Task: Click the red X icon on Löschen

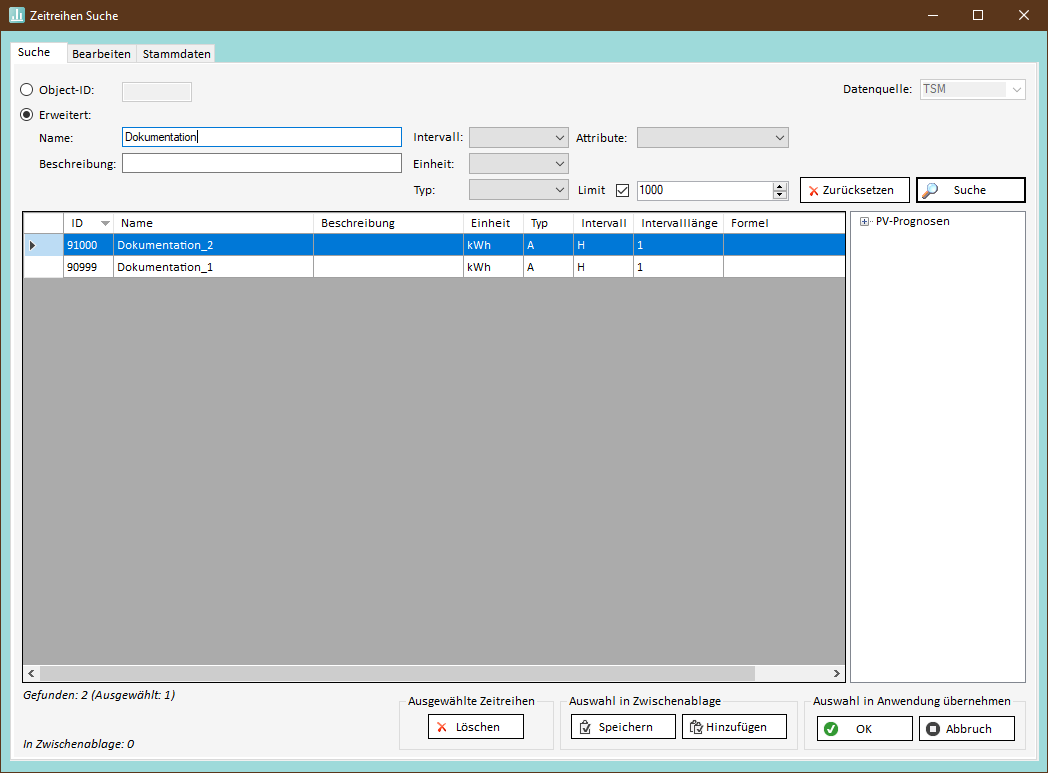Action: (442, 727)
